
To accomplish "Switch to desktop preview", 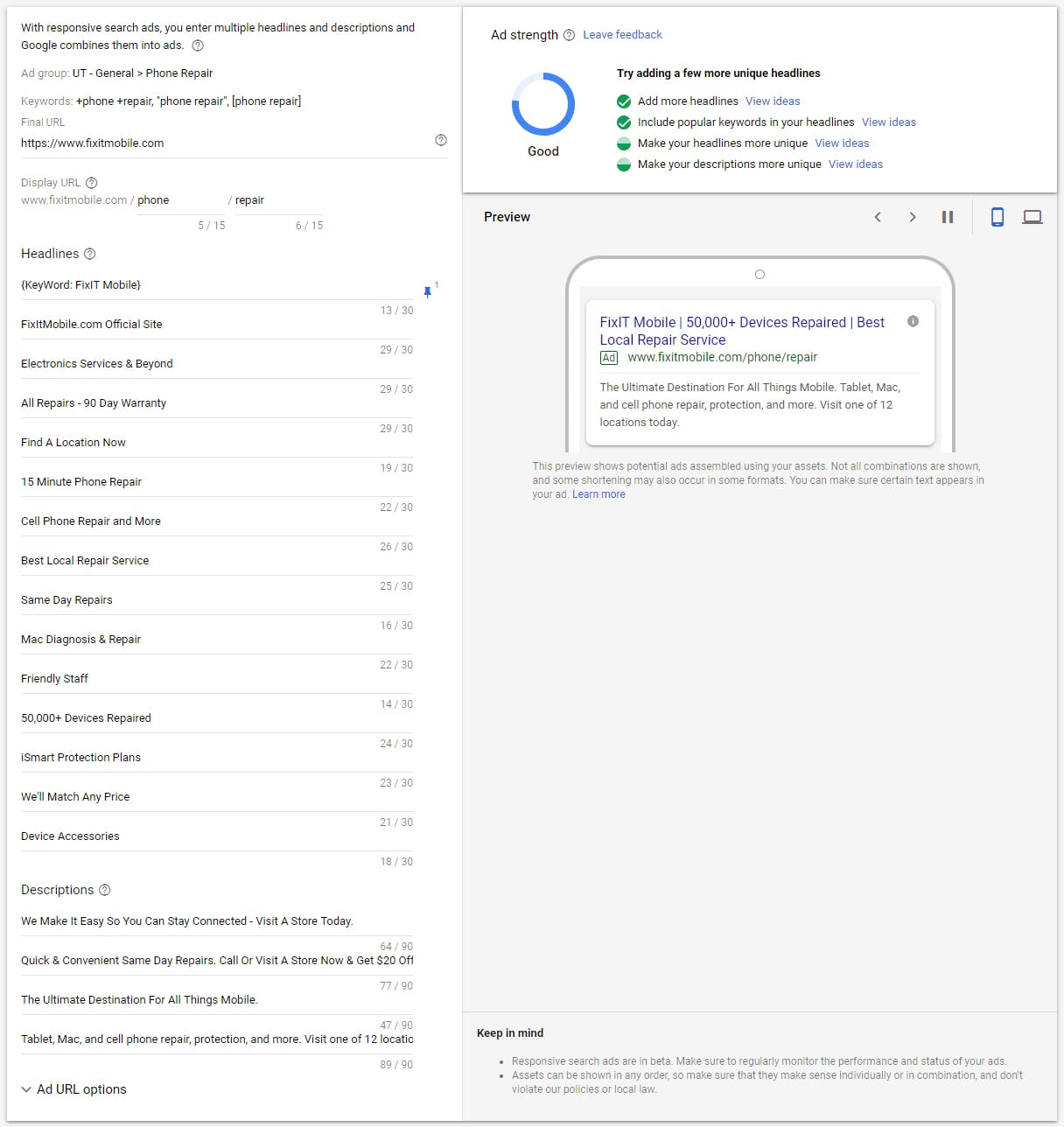I will 1032,217.
